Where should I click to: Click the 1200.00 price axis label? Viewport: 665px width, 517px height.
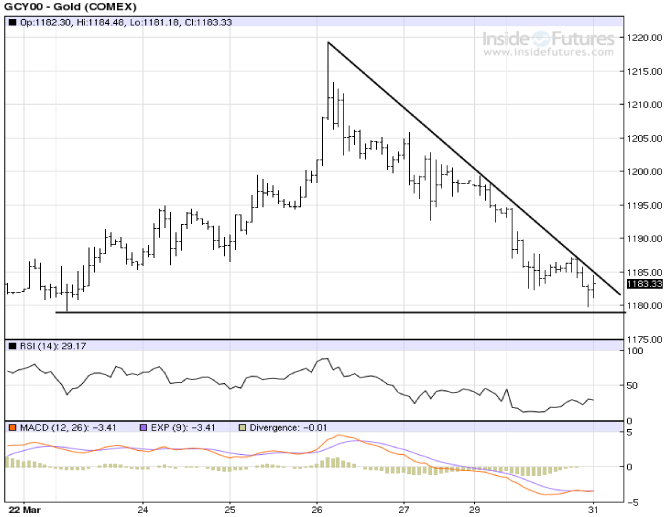[x=641, y=172]
